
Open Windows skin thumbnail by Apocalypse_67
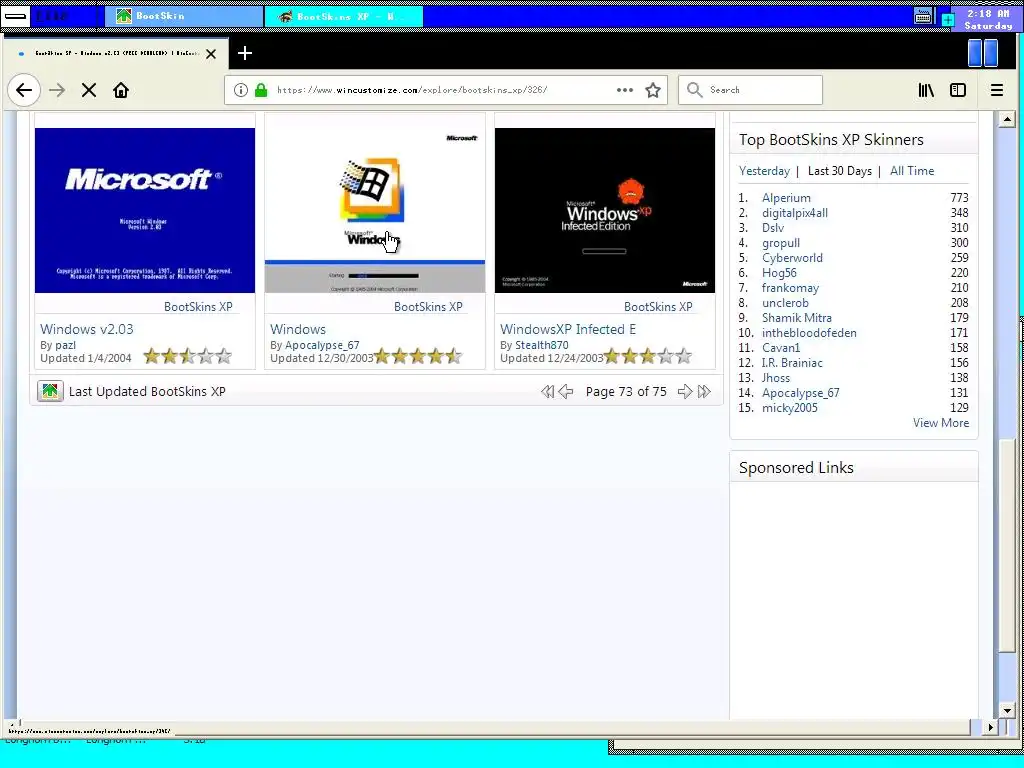(x=375, y=210)
